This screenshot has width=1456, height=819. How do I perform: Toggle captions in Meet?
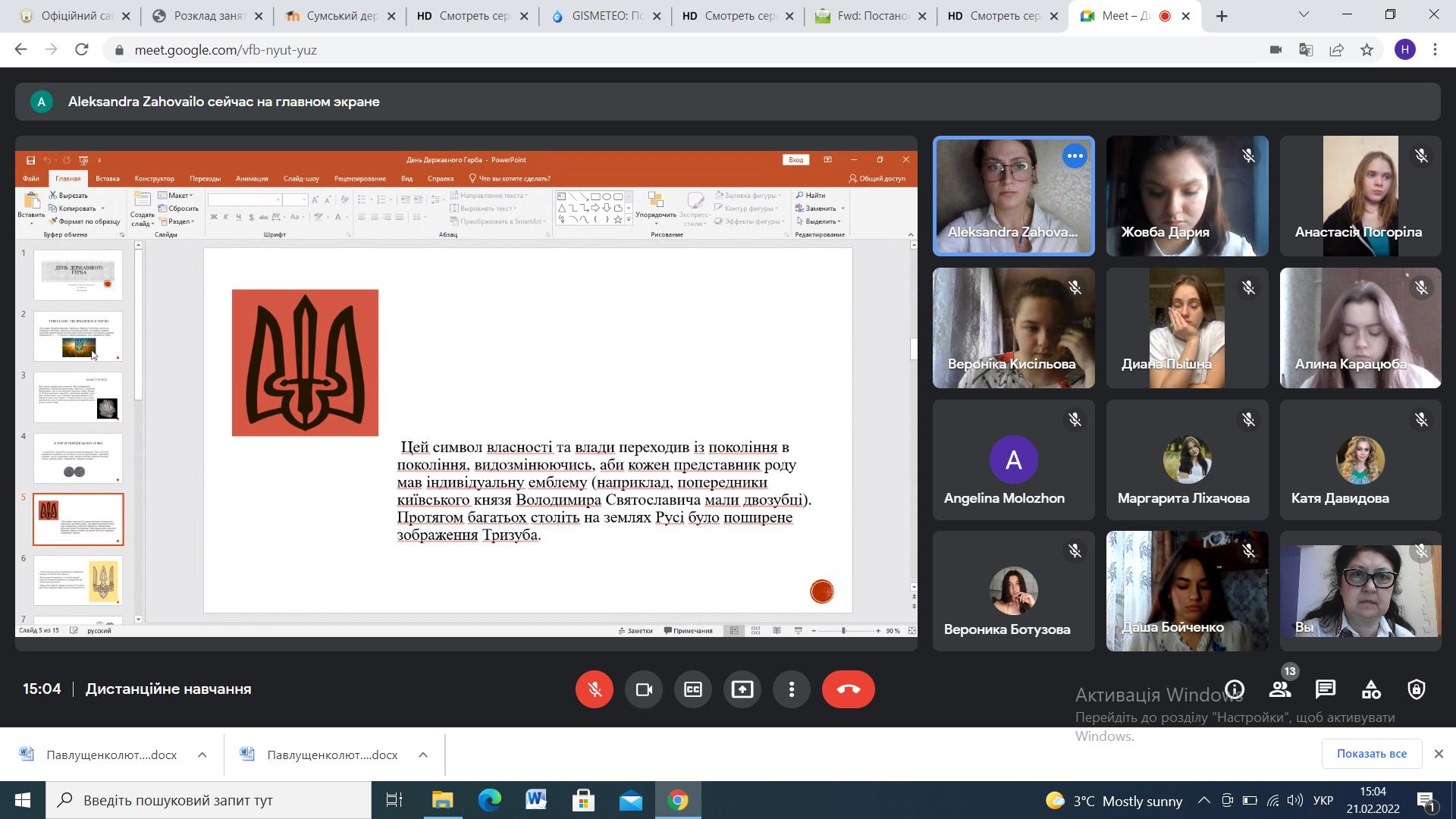click(x=693, y=689)
